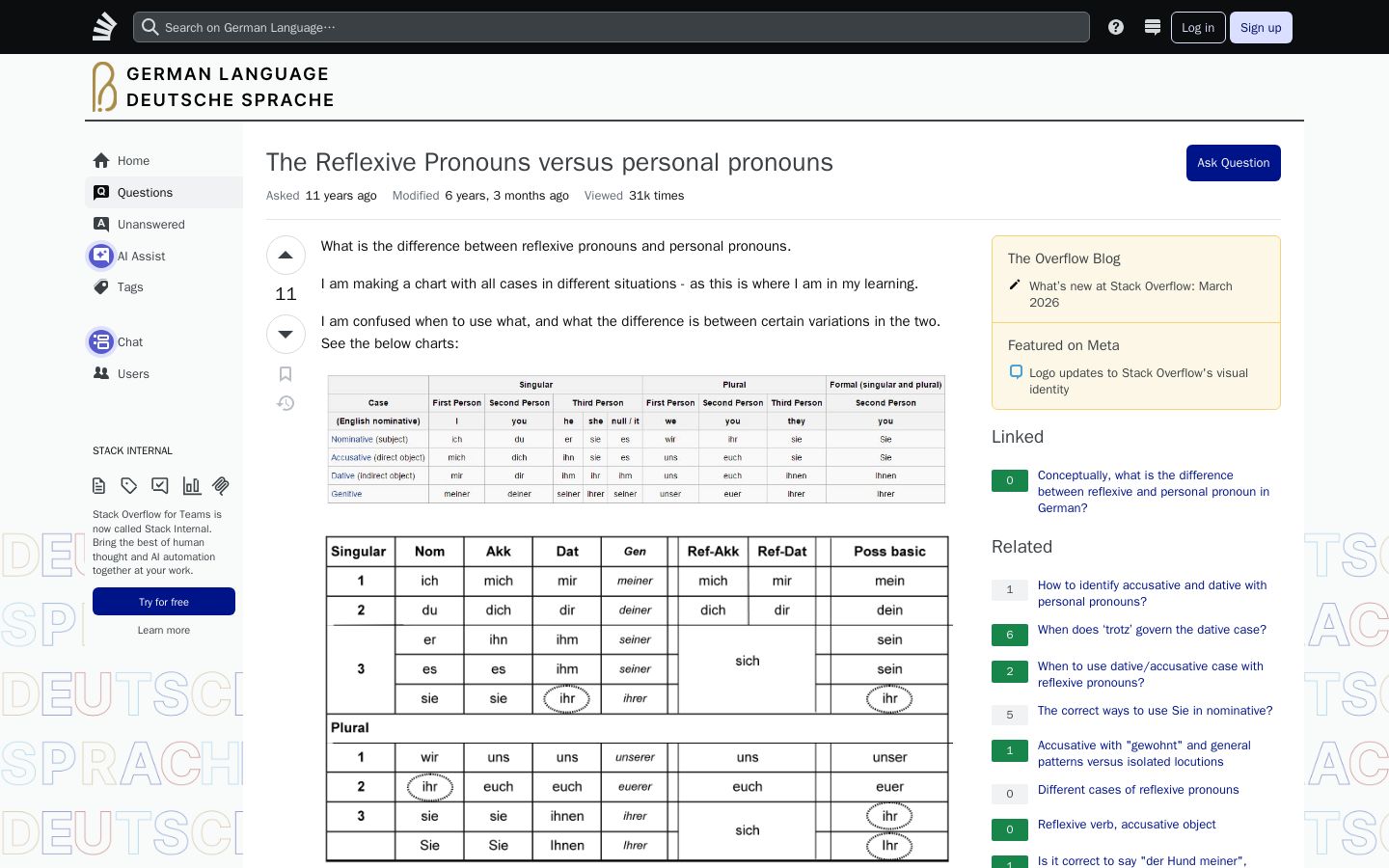Click the bar chart icon under Stack Internal
The width and height of the screenshot is (1389, 868).
[192, 485]
